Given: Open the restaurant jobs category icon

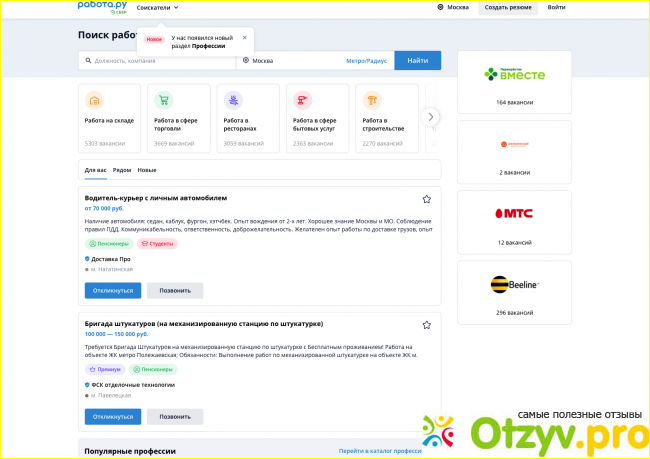Looking at the screenshot, I should (x=234, y=100).
